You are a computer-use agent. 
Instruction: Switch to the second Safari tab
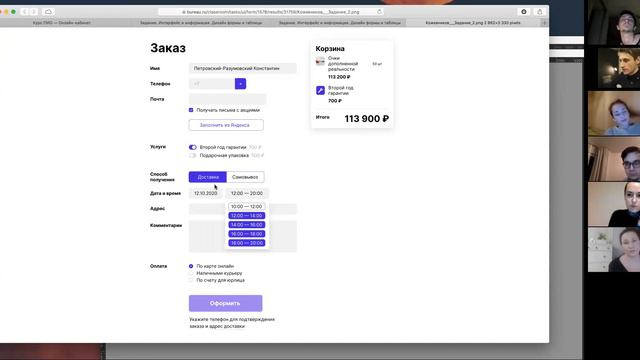pos(201,23)
